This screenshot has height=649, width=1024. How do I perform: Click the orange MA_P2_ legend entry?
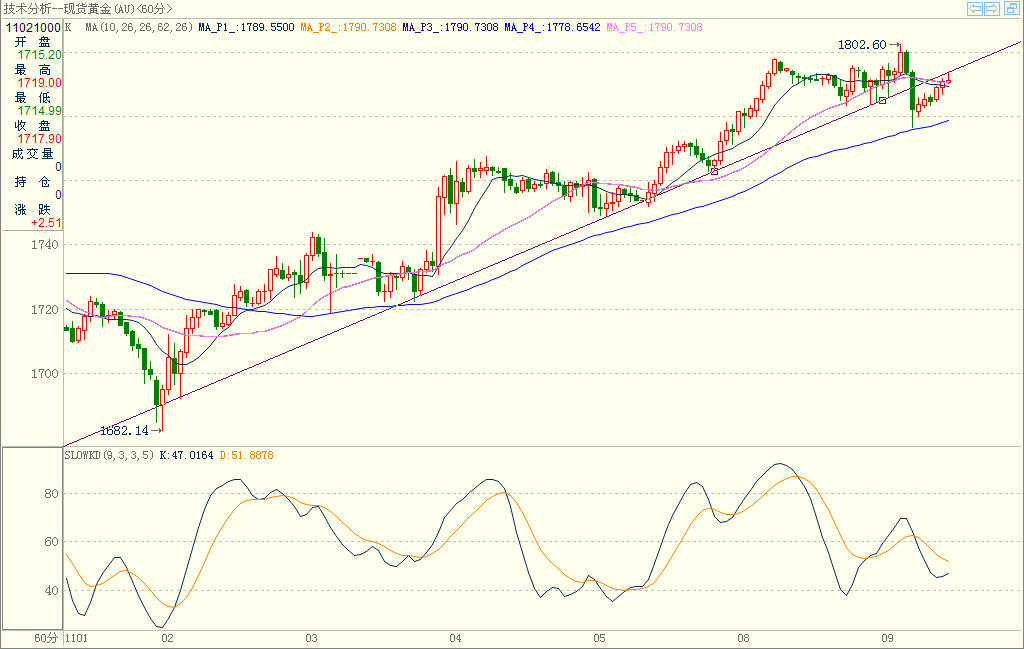pyautogui.click(x=348, y=27)
